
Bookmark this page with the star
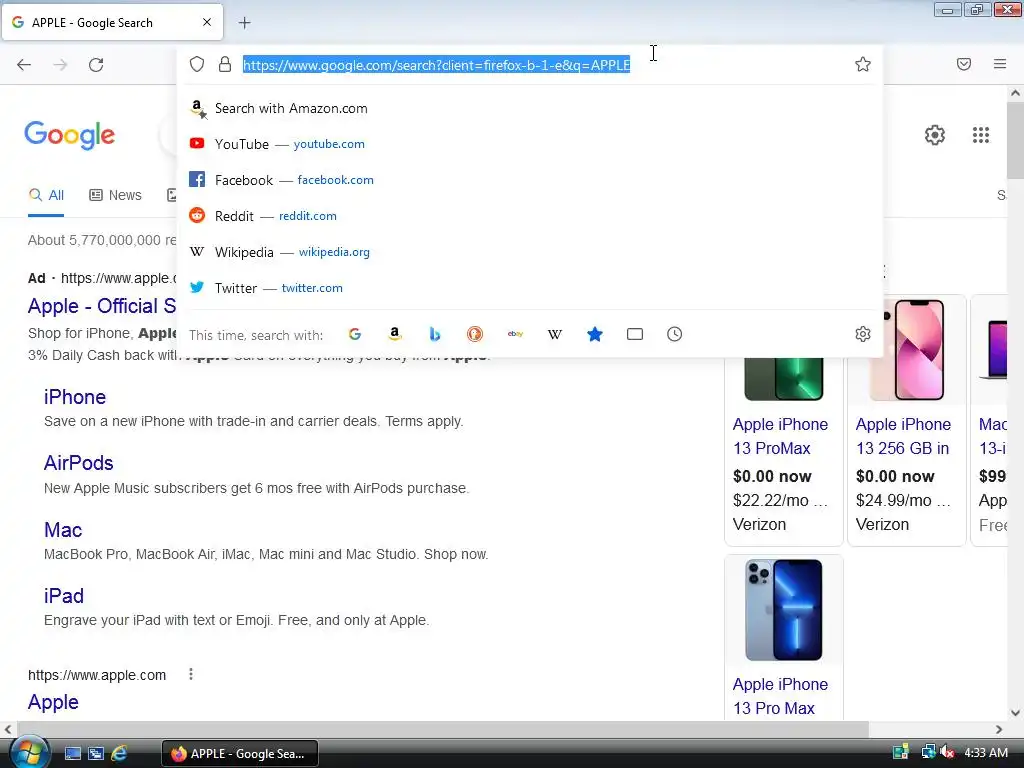863,64
